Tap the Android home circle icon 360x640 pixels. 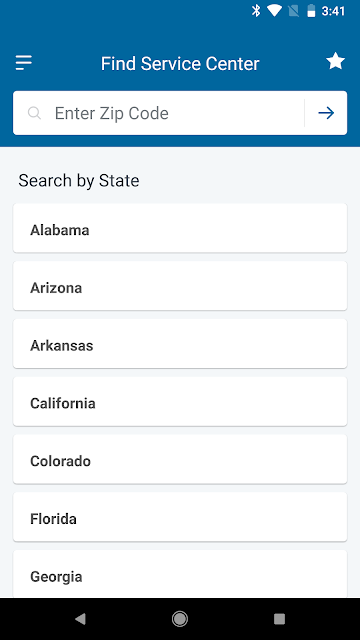tap(180, 619)
